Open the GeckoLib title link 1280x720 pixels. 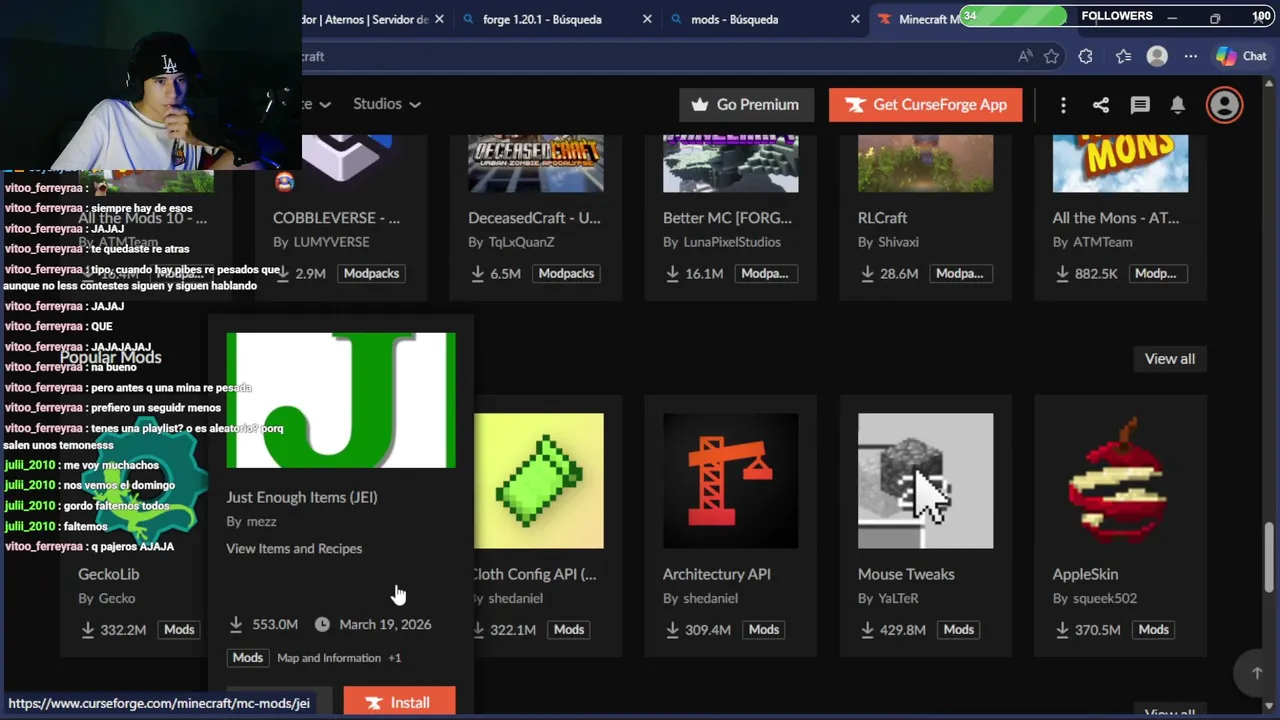point(109,574)
